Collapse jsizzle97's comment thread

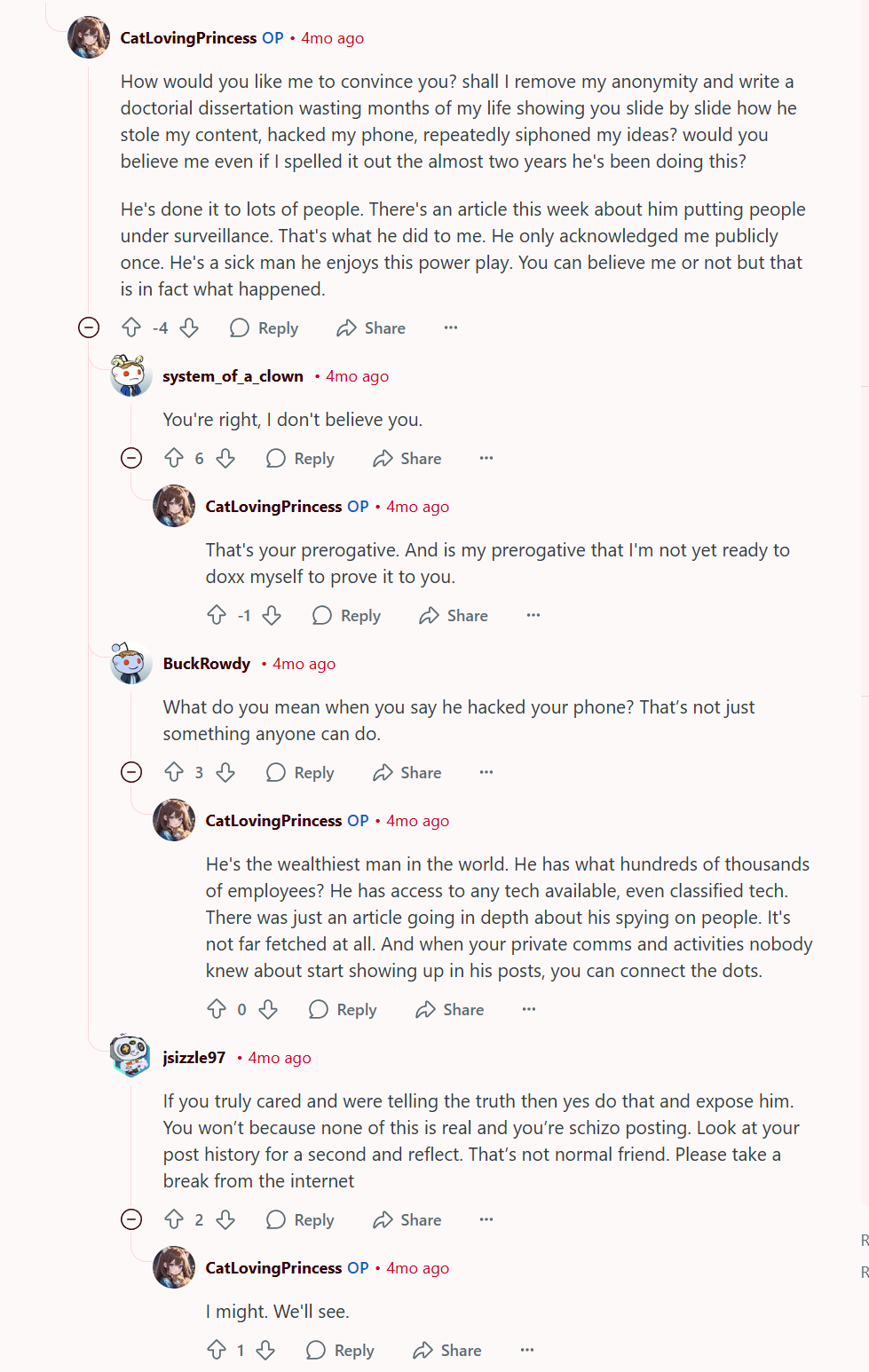point(131,1219)
